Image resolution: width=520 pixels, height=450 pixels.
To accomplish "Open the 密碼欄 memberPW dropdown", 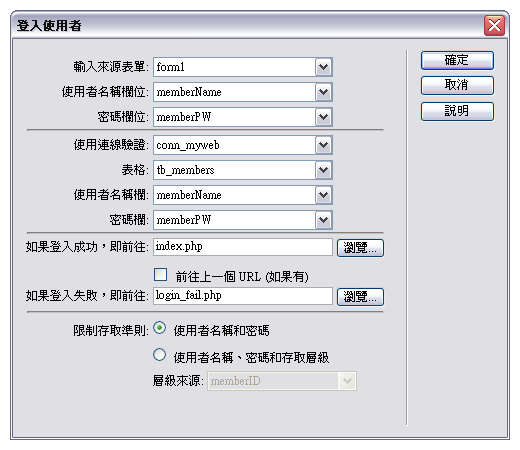I will point(323,220).
